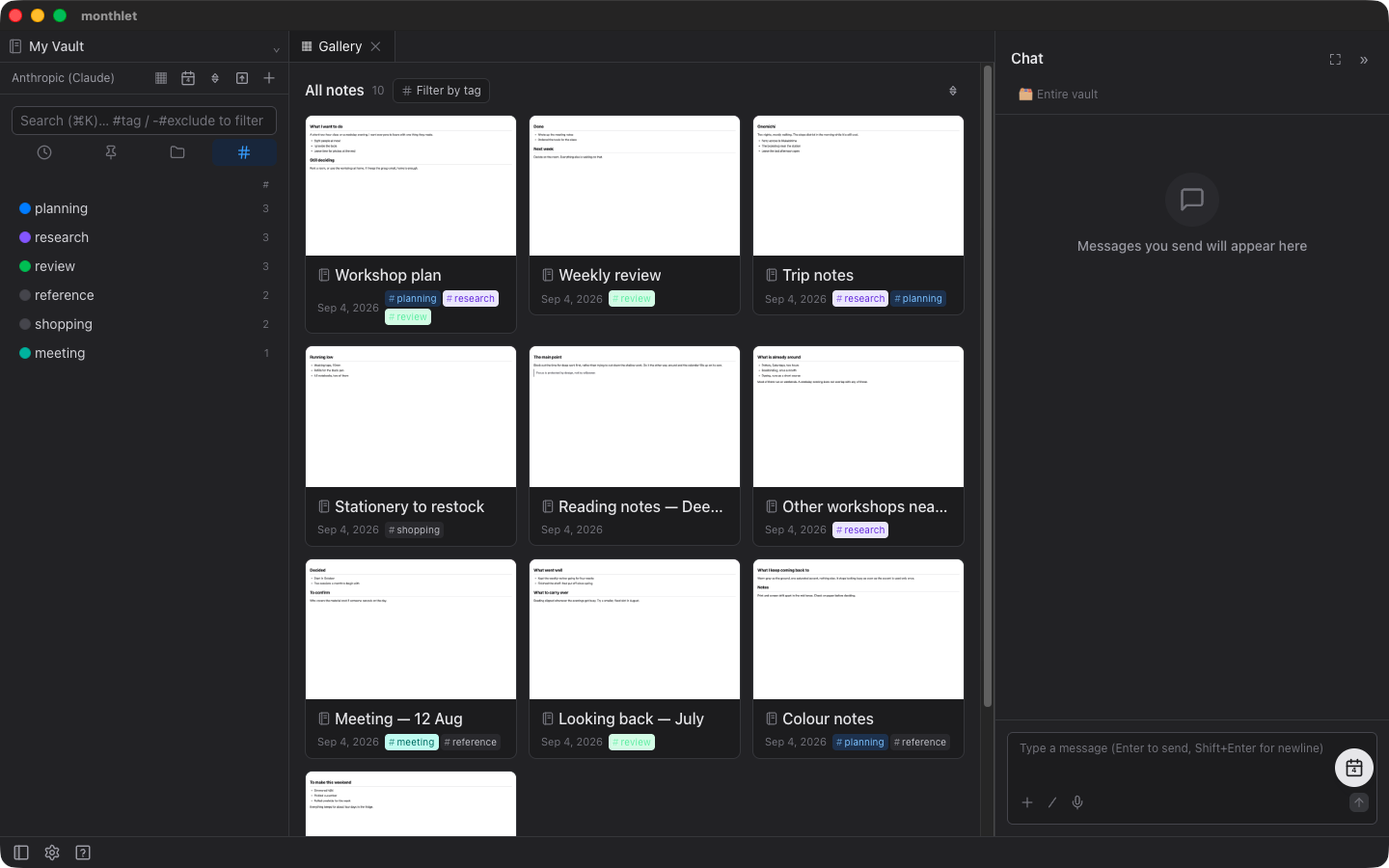Open the Filter by tag dropdown
The image size is (1389, 868).
442,91
